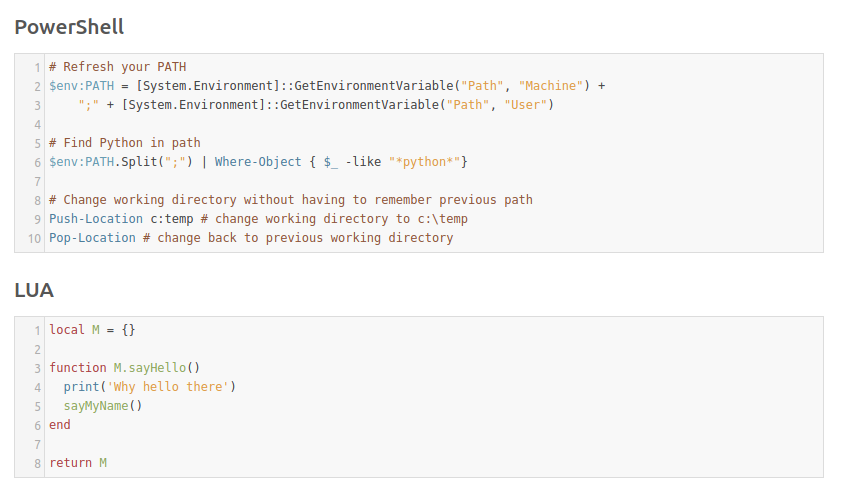This screenshot has width=842, height=503.
Task: Click the 'end' keyword in LUA code
Action: coord(60,425)
